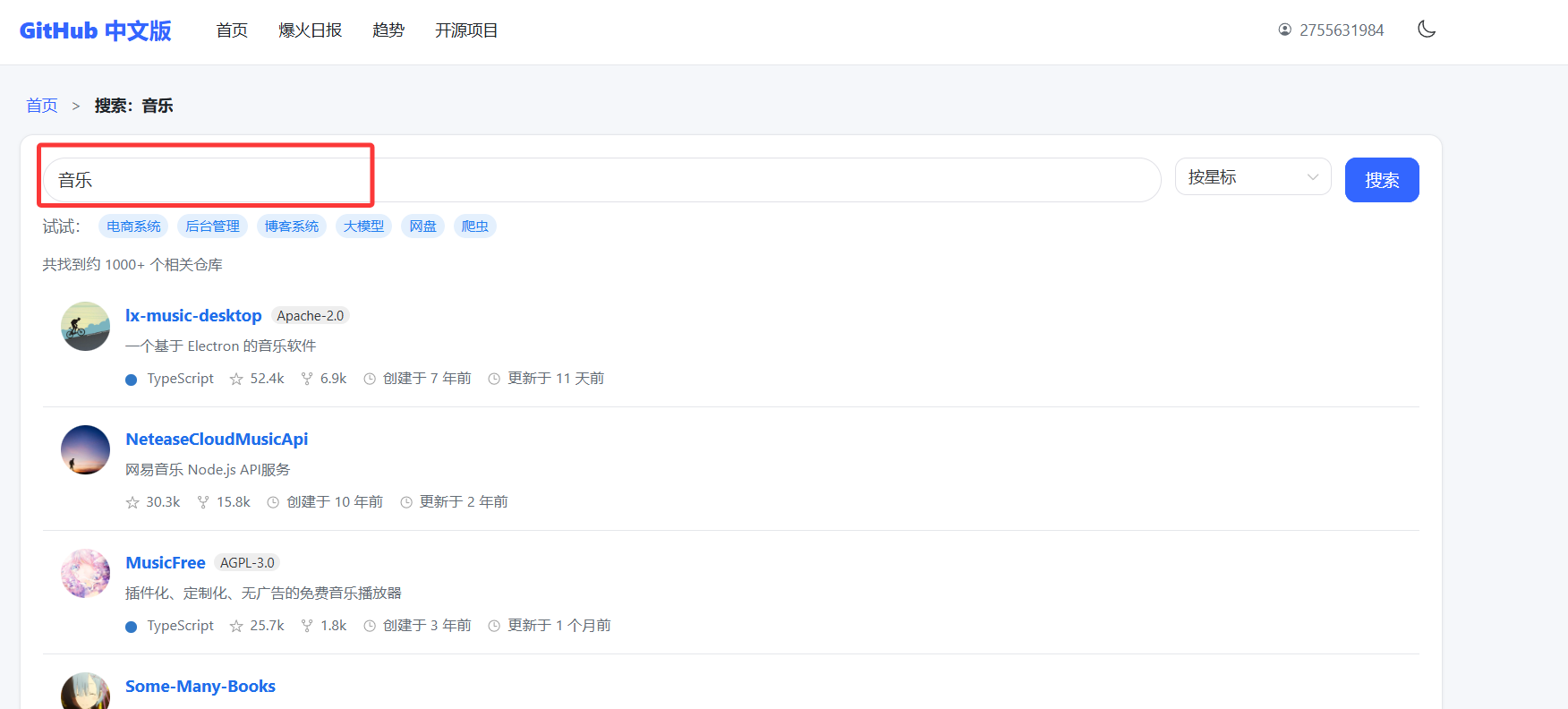Try the 网盘 suggestion tag

[x=422, y=226]
